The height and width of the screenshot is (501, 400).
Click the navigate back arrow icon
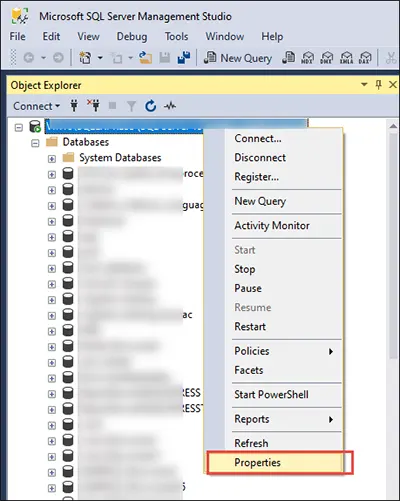29,58
